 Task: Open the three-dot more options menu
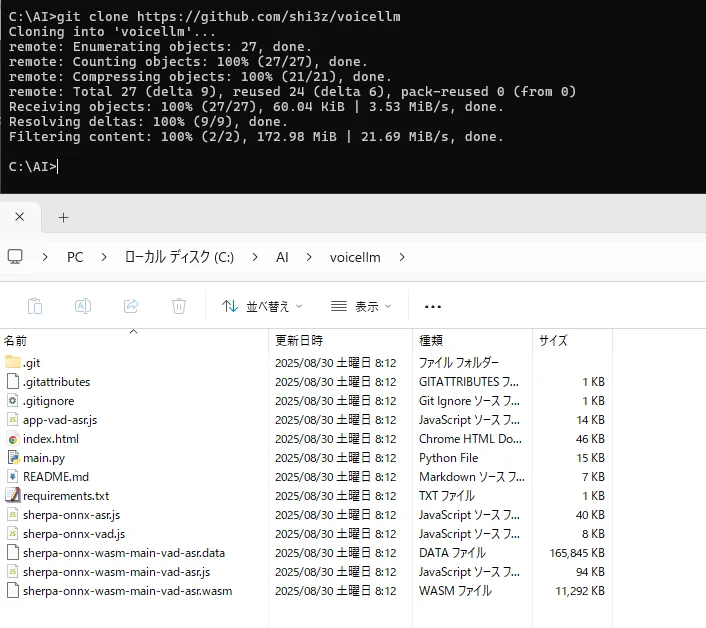(x=433, y=306)
